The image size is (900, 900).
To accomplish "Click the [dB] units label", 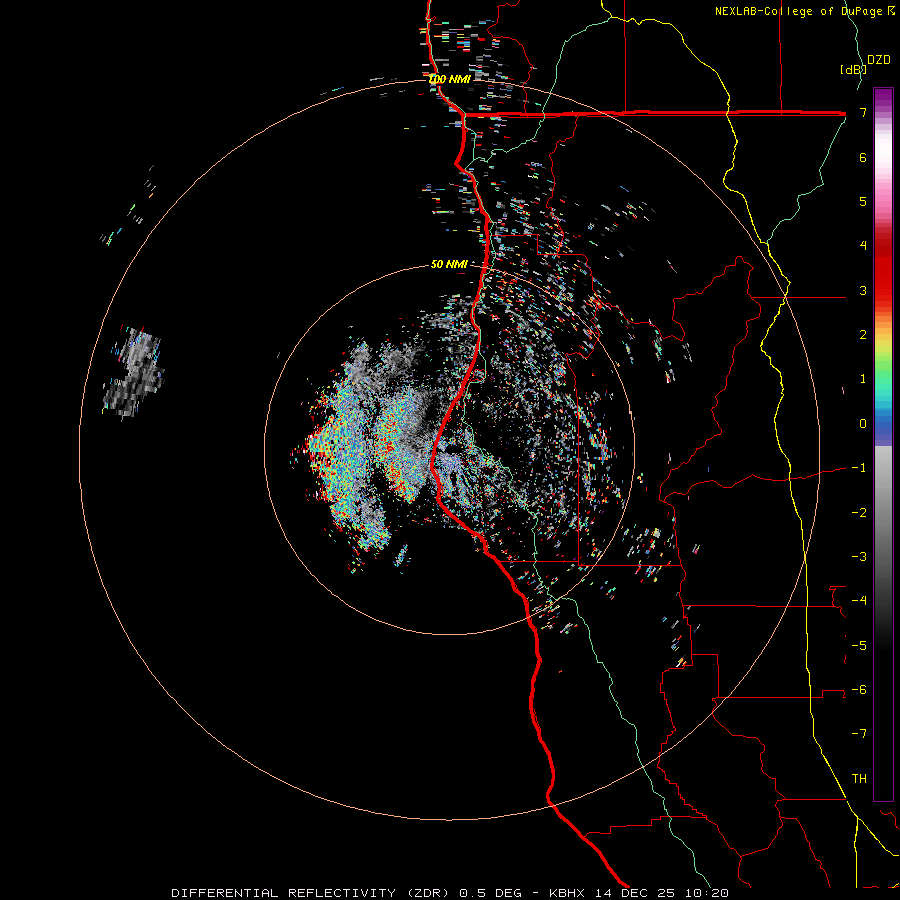I will coord(853,69).
